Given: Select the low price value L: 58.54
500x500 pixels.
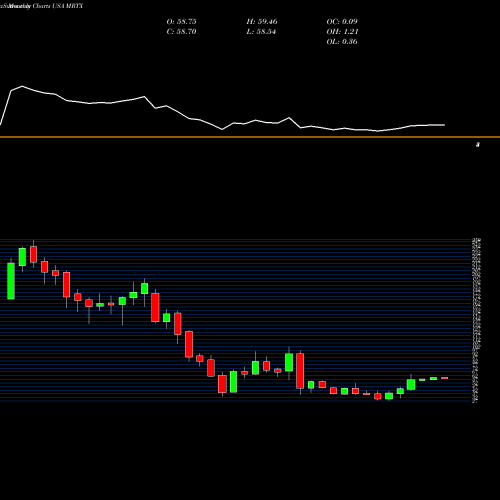Looking at the screenshot, I should tap(261, 32).
